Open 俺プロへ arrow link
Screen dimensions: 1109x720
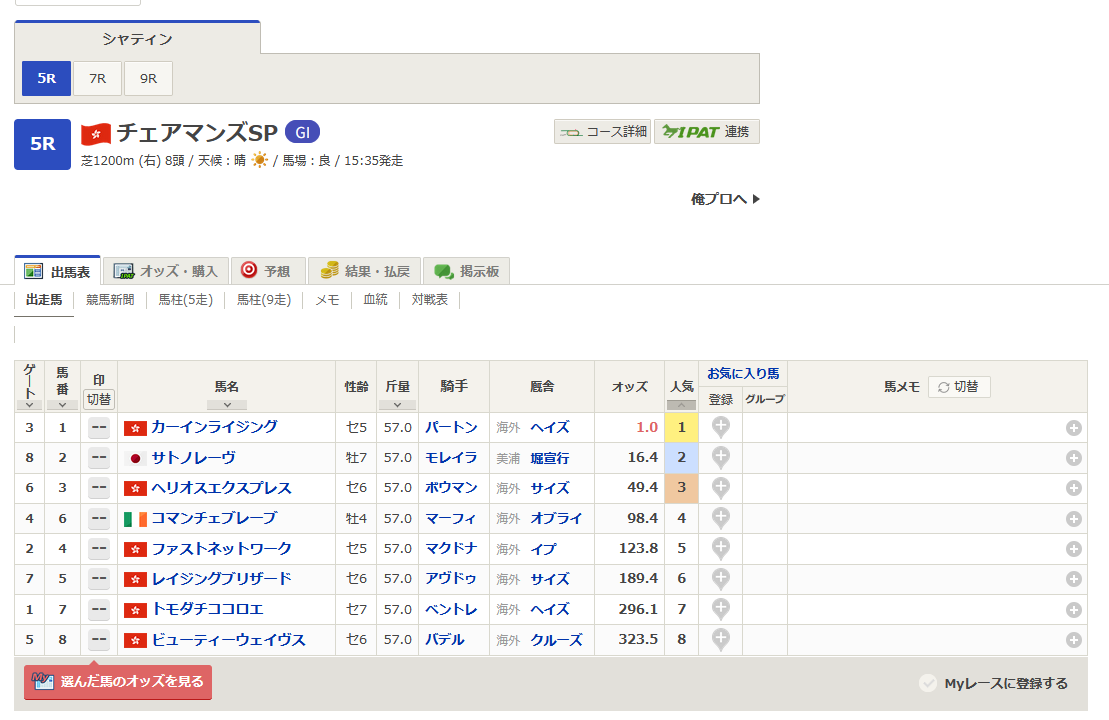tap(725, 199)
